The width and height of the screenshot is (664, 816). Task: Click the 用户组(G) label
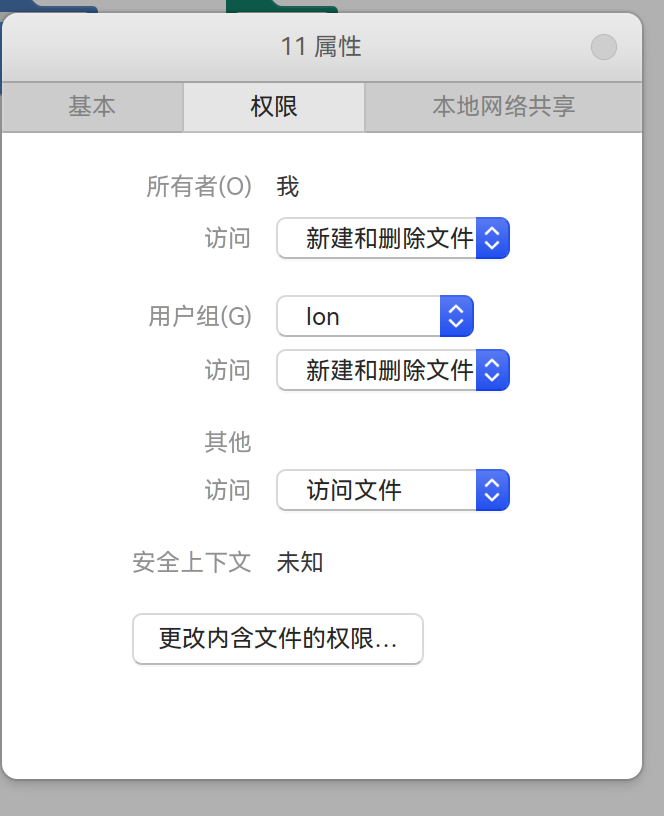[x=200, y=316]
